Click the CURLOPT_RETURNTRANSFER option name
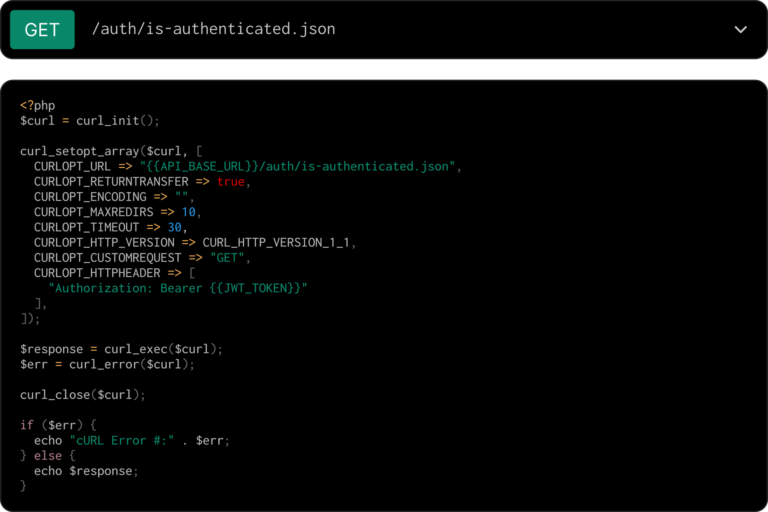This screenshot has height=512, width=768. click(111, 182)
